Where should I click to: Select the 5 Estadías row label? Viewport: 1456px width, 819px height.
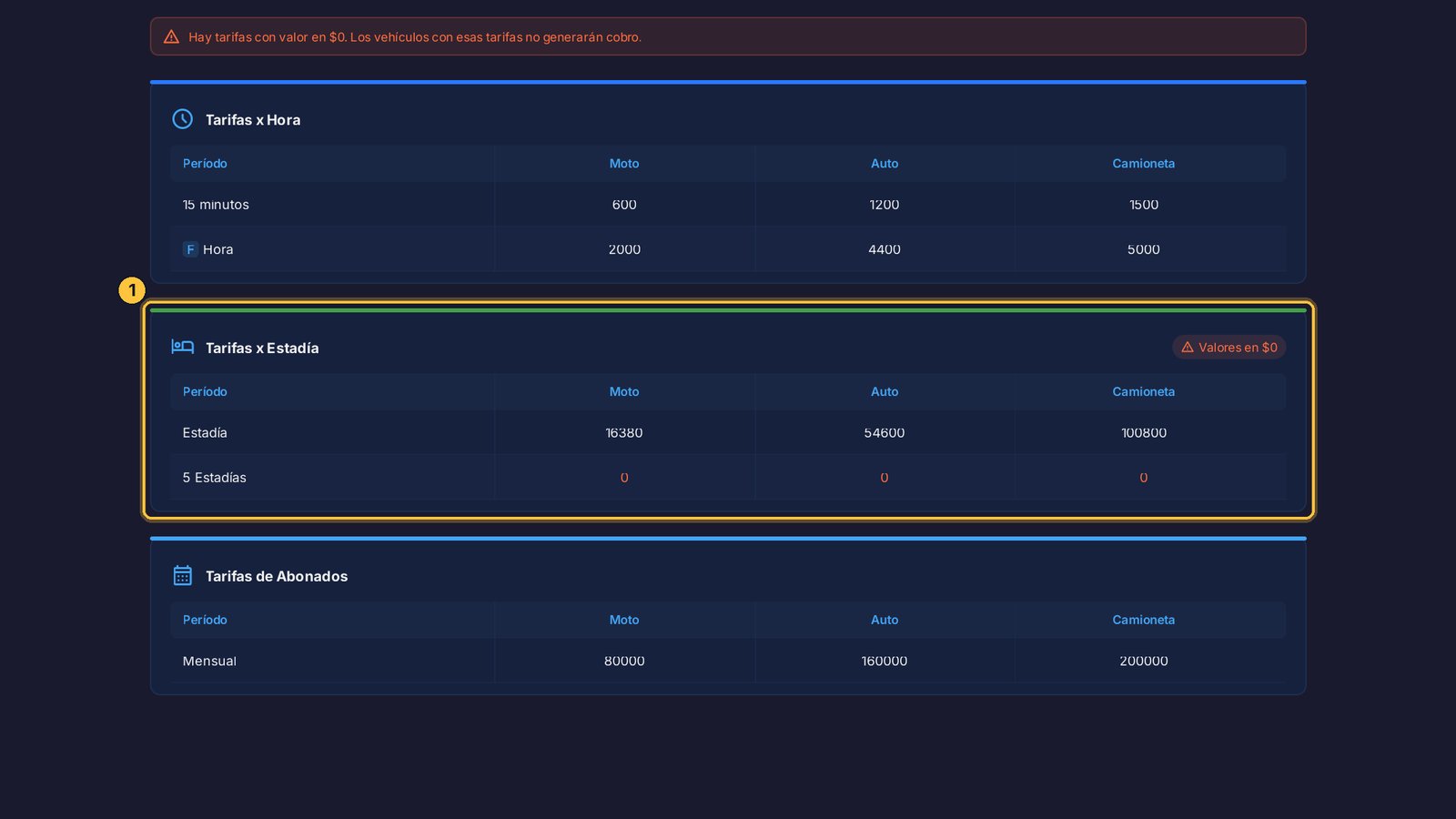[215, 478]
